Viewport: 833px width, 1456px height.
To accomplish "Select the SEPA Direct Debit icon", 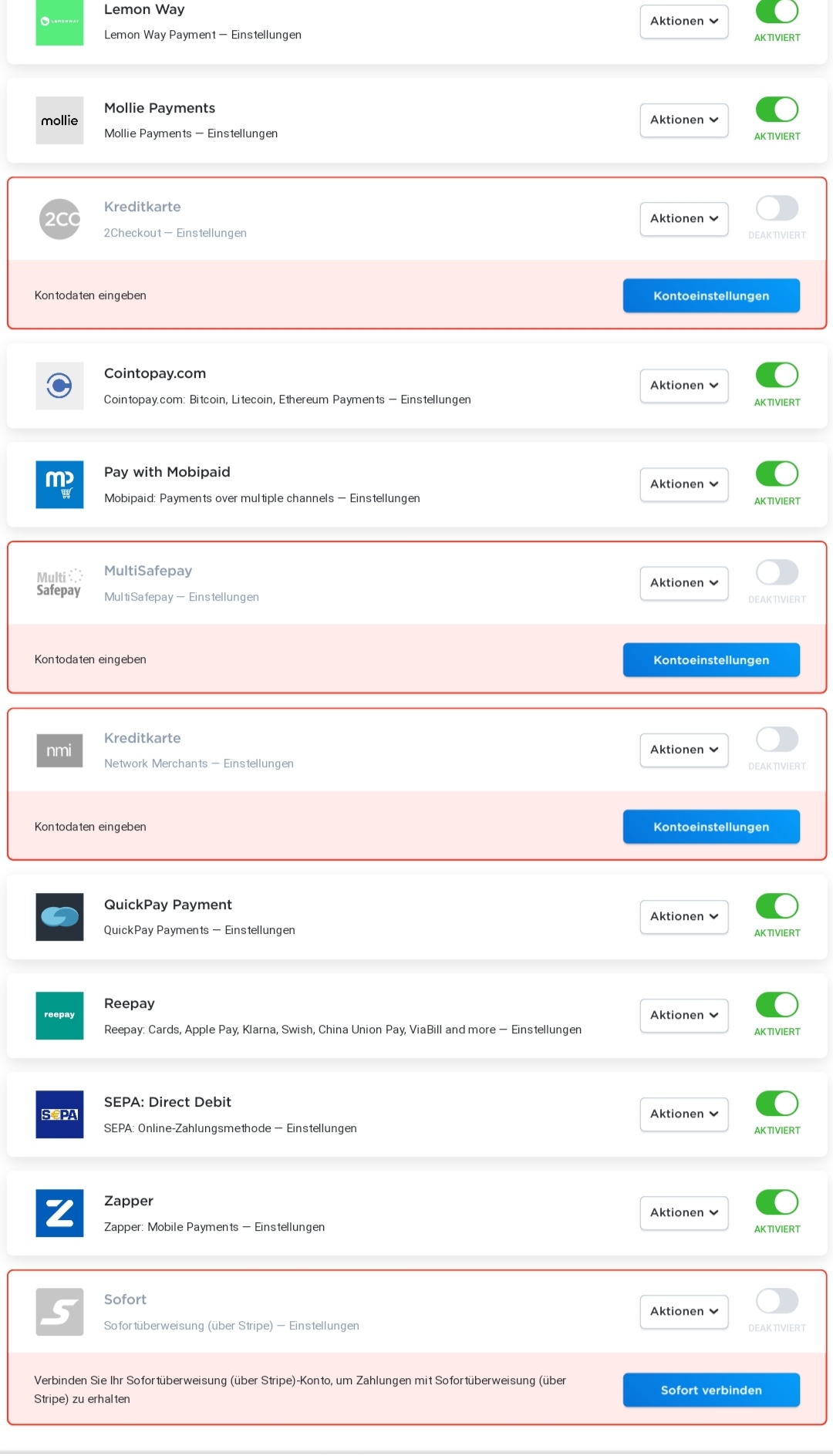I will coord(59,1114).
